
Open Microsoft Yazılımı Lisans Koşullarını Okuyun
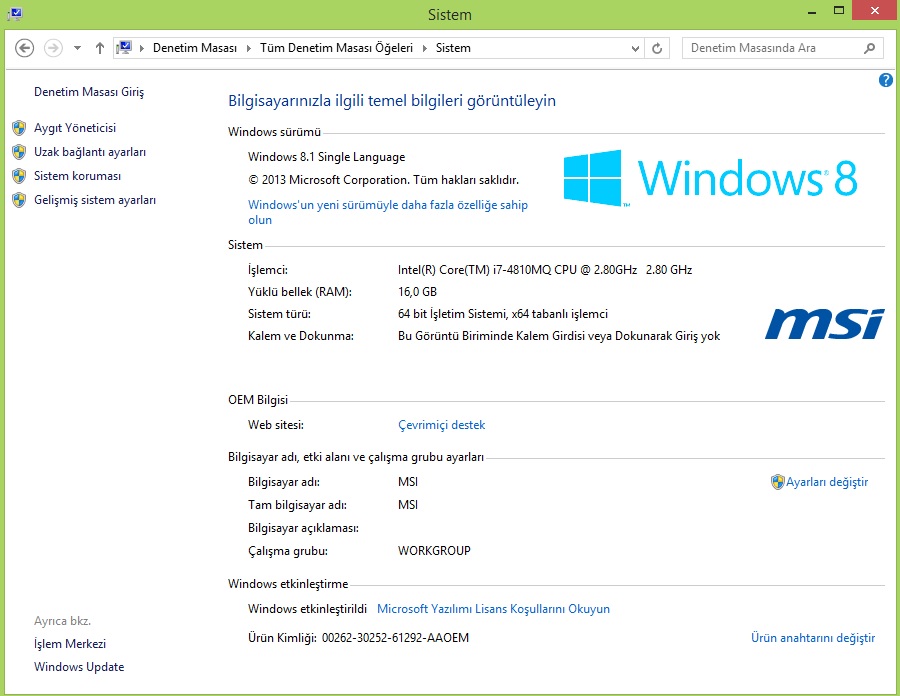[493, 609]
